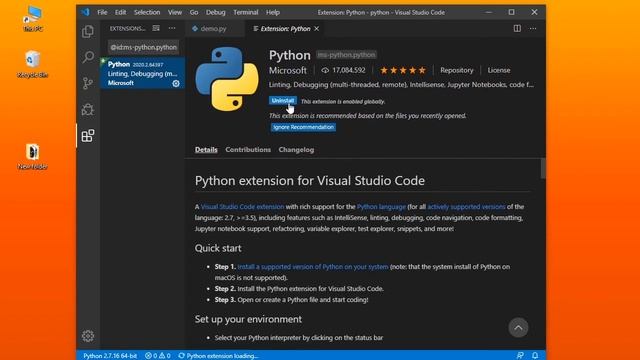The width and height of the screenshot is (640, 360).
Task: Click the Ignore Recommendation button
Action: 303,127
